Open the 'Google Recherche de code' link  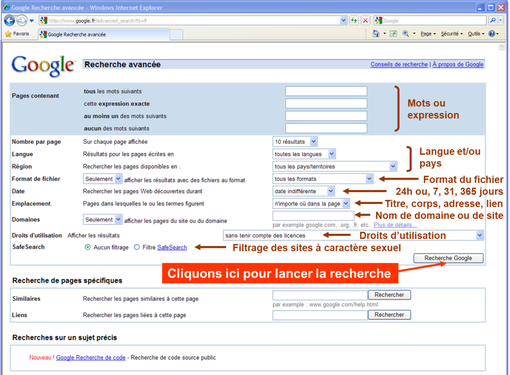[x=91, y=357]
